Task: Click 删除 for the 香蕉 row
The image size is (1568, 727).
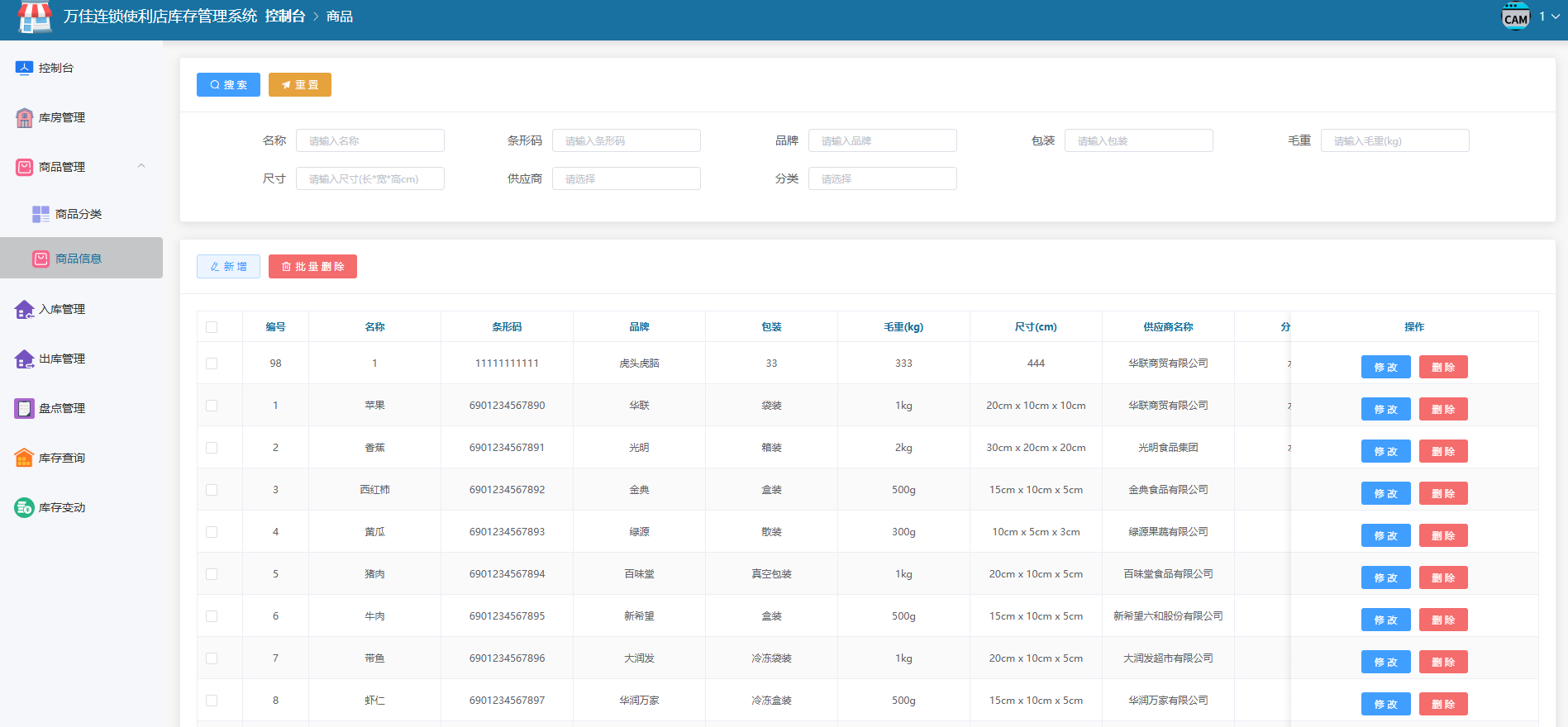Action: pyautogui.click(x=1443, y=451)
